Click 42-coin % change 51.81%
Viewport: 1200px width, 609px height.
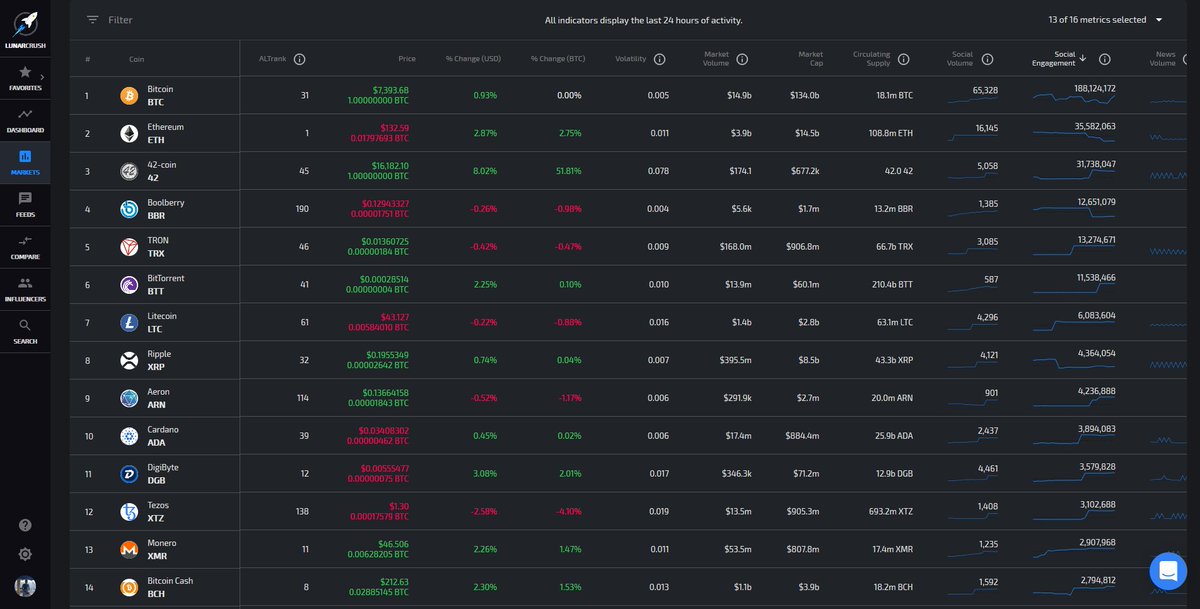tap(568, 171)
